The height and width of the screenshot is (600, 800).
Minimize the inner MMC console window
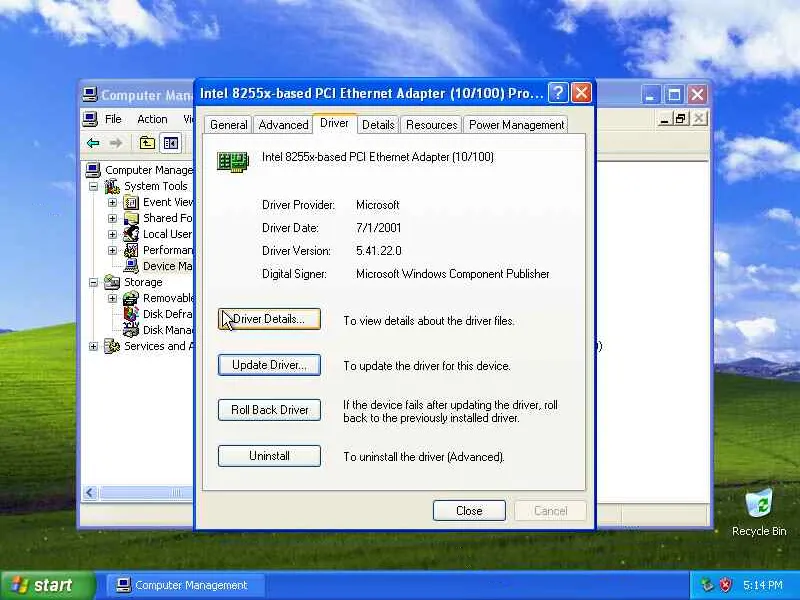coord(664,119)
